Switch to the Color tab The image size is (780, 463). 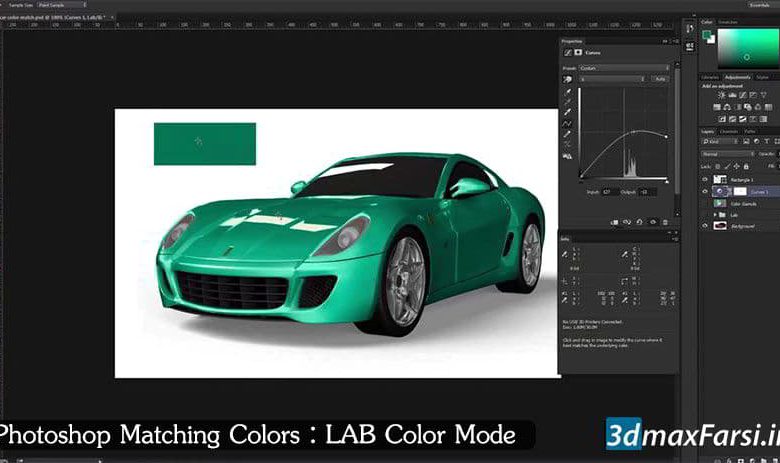[707, 22]
